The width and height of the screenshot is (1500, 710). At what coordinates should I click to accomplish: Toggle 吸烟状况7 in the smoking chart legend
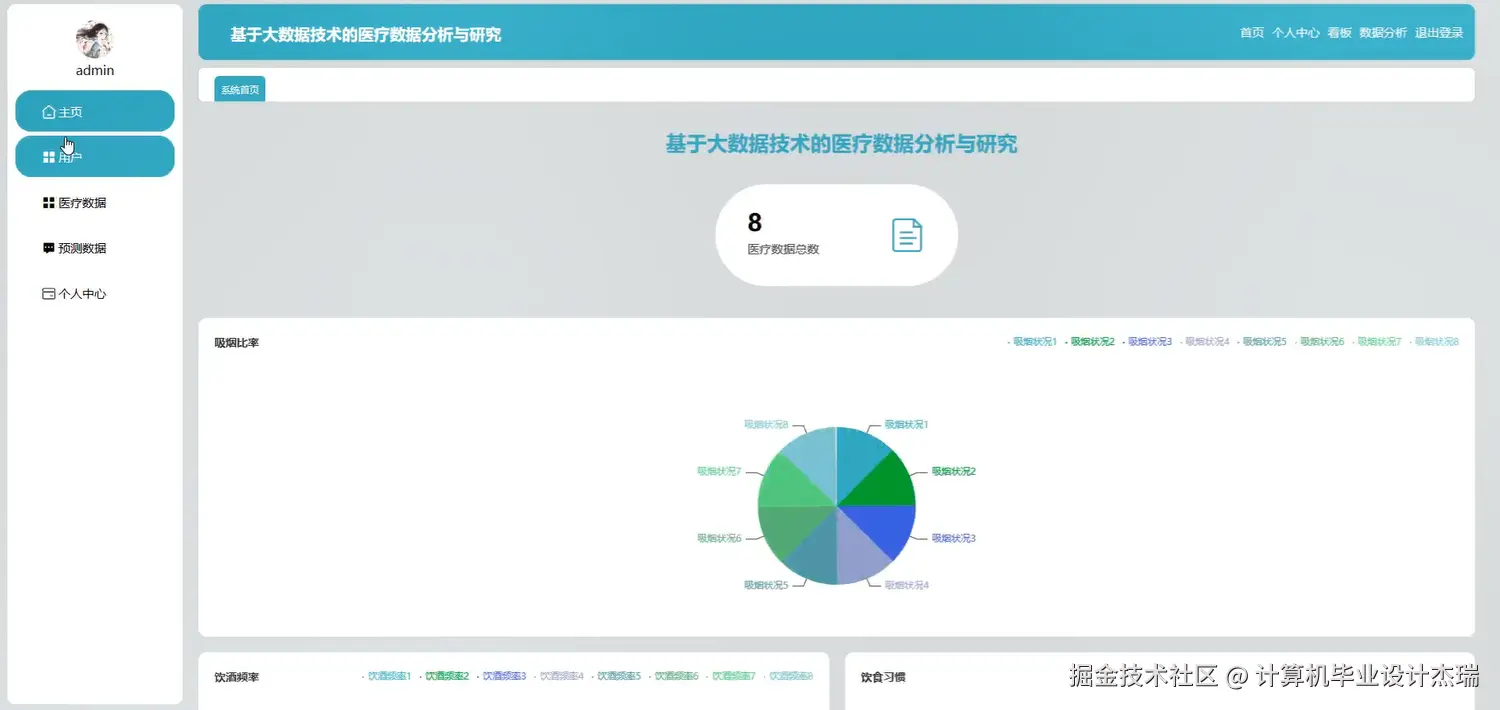1377,342
